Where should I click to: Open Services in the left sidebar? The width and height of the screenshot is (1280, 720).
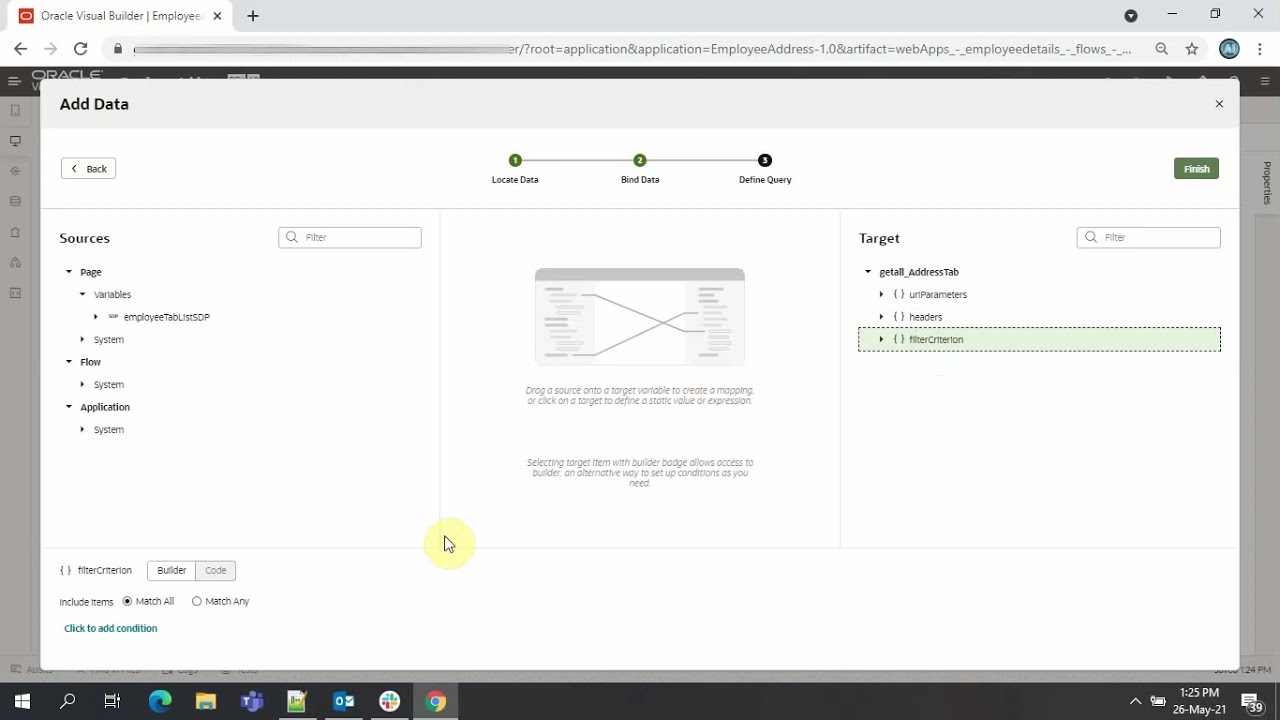pos(15,171)
